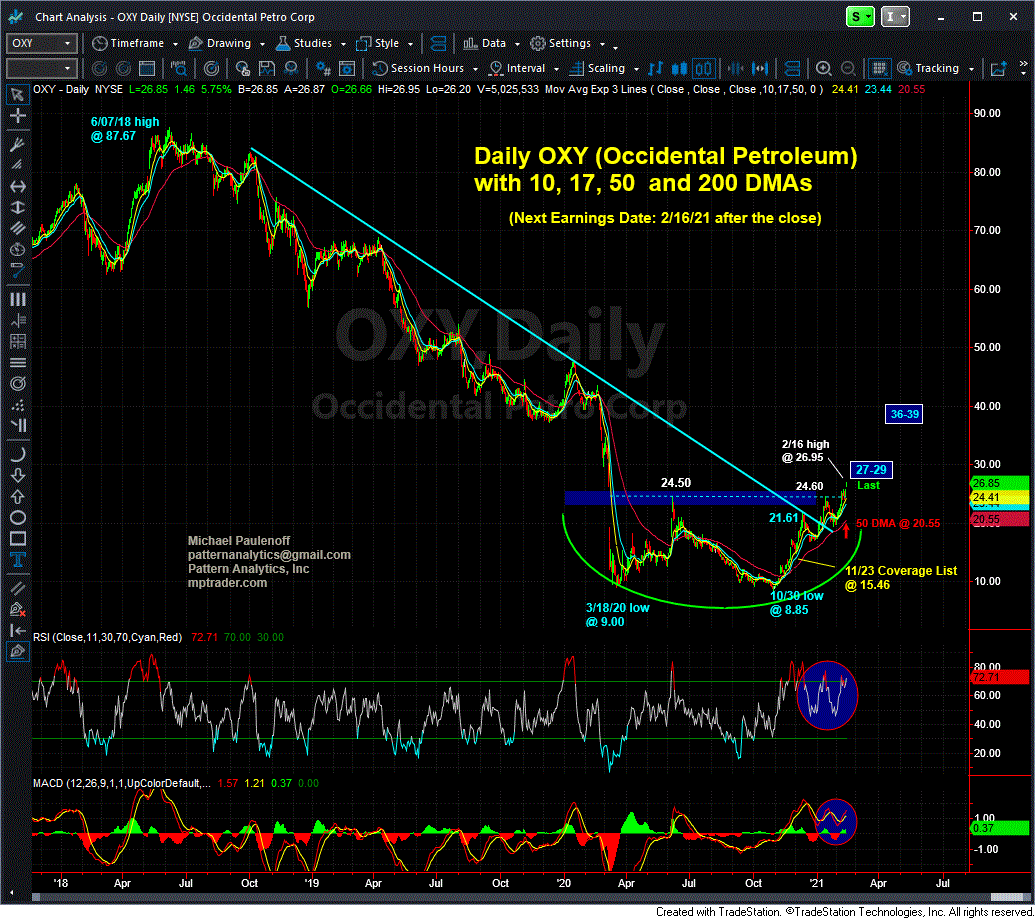The height and width of the screenshot is (918, 1035).
Task: Click the "3/18/20 low @ 9.00" annotation
Action: pyautogui.click(x=617, y=614)
